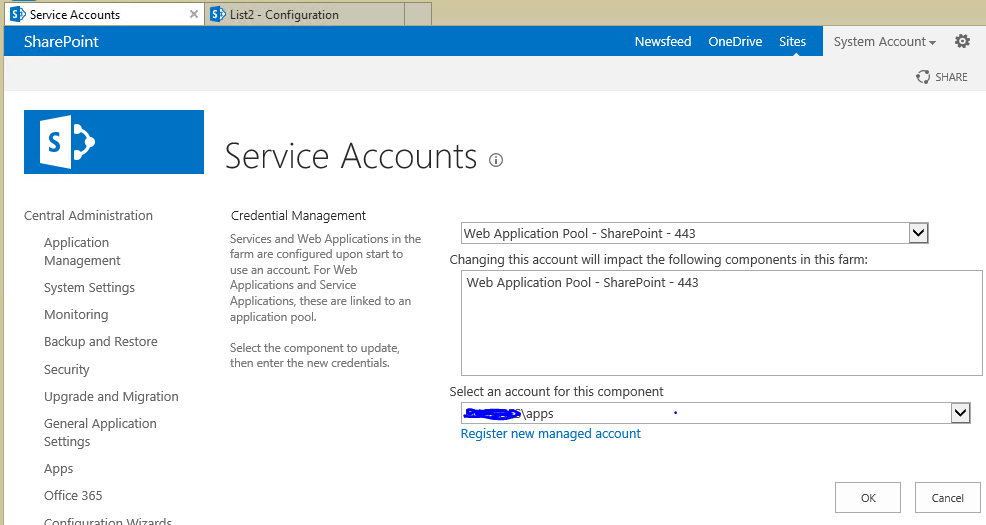
Task: Open Upgrade and Migration link
Action: coord(111,396)
